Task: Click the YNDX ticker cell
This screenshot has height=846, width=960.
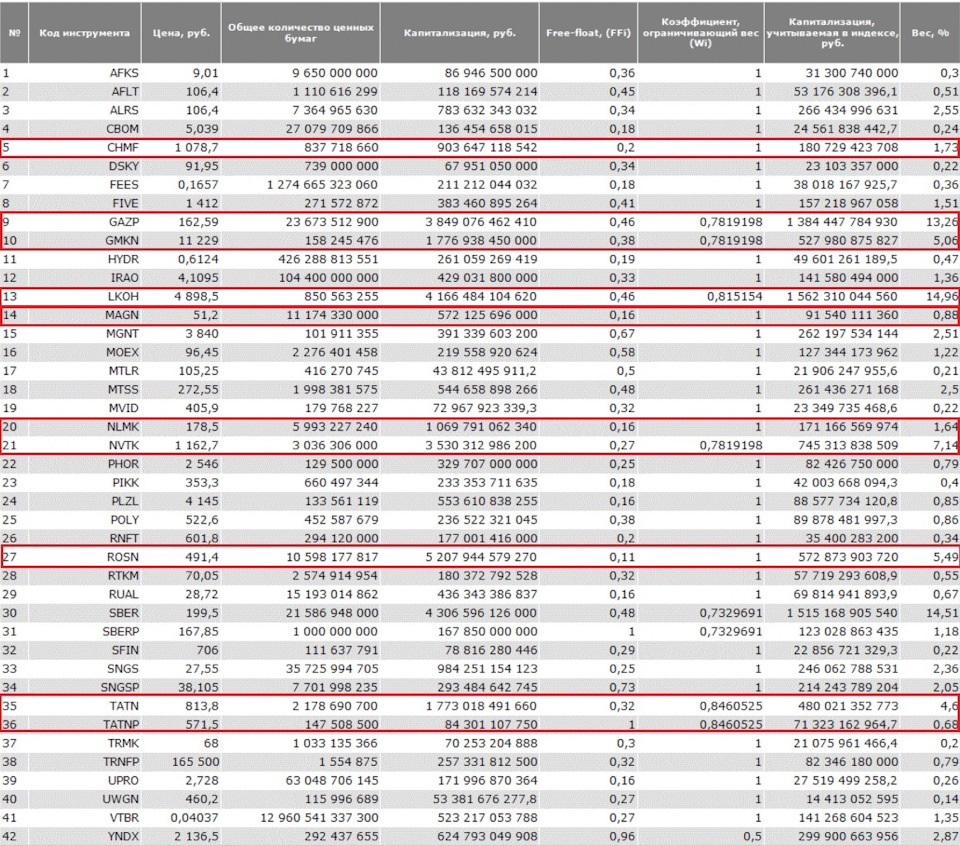Action: point(123,837)
